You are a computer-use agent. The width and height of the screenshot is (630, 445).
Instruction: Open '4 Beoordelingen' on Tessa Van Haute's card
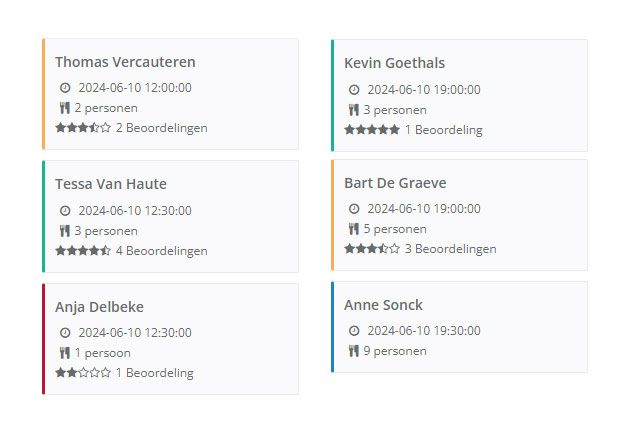point(161,251)
